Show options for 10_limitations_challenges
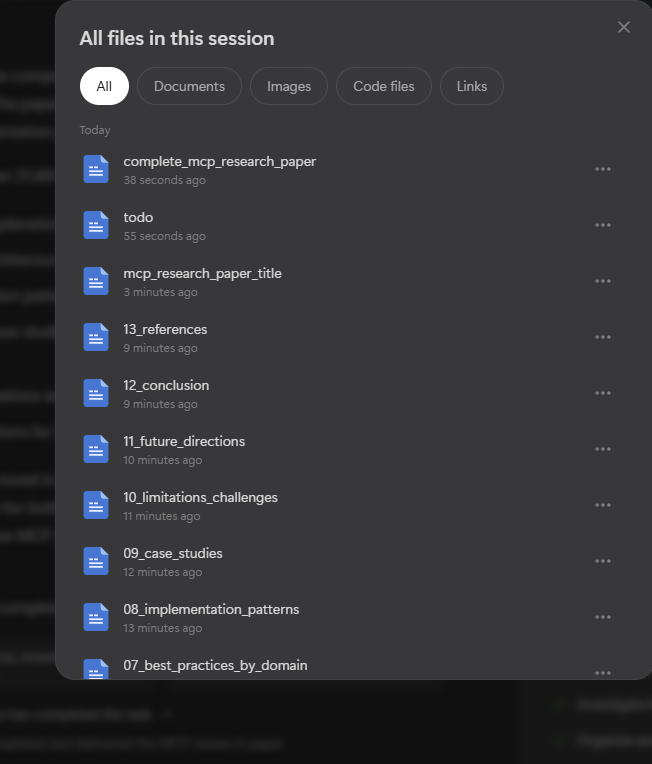 [603, 505]
